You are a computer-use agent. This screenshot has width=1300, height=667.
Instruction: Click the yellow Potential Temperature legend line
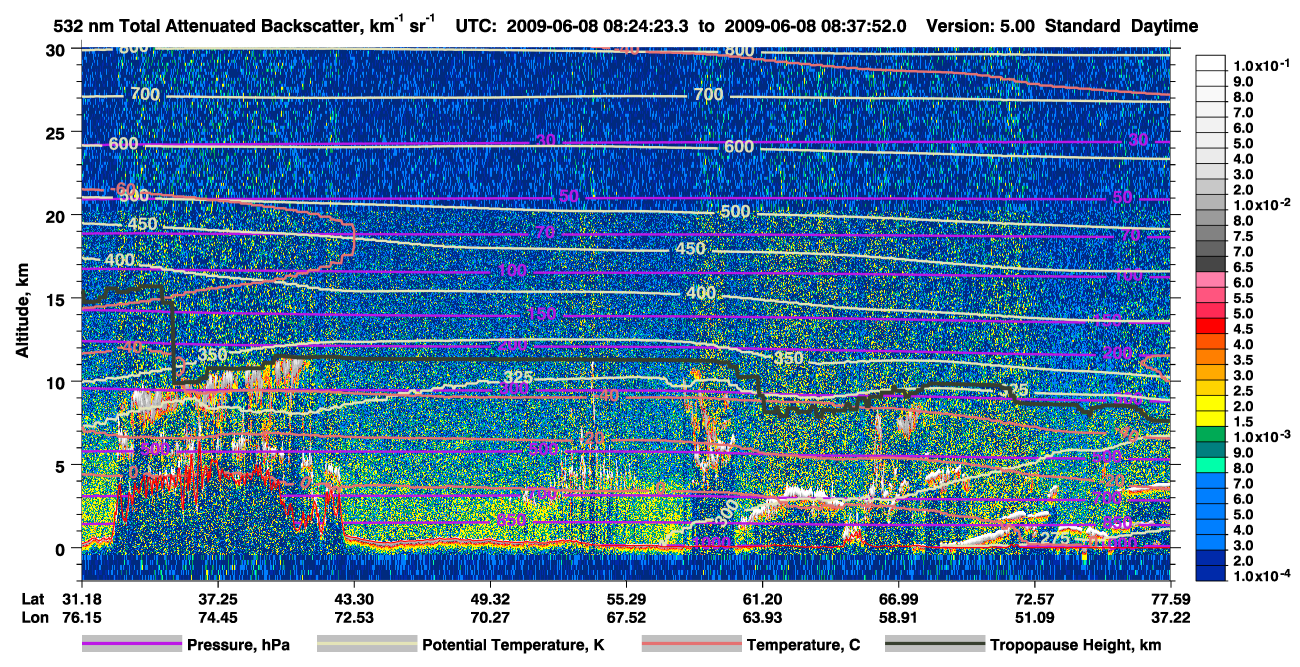point(366,645)
